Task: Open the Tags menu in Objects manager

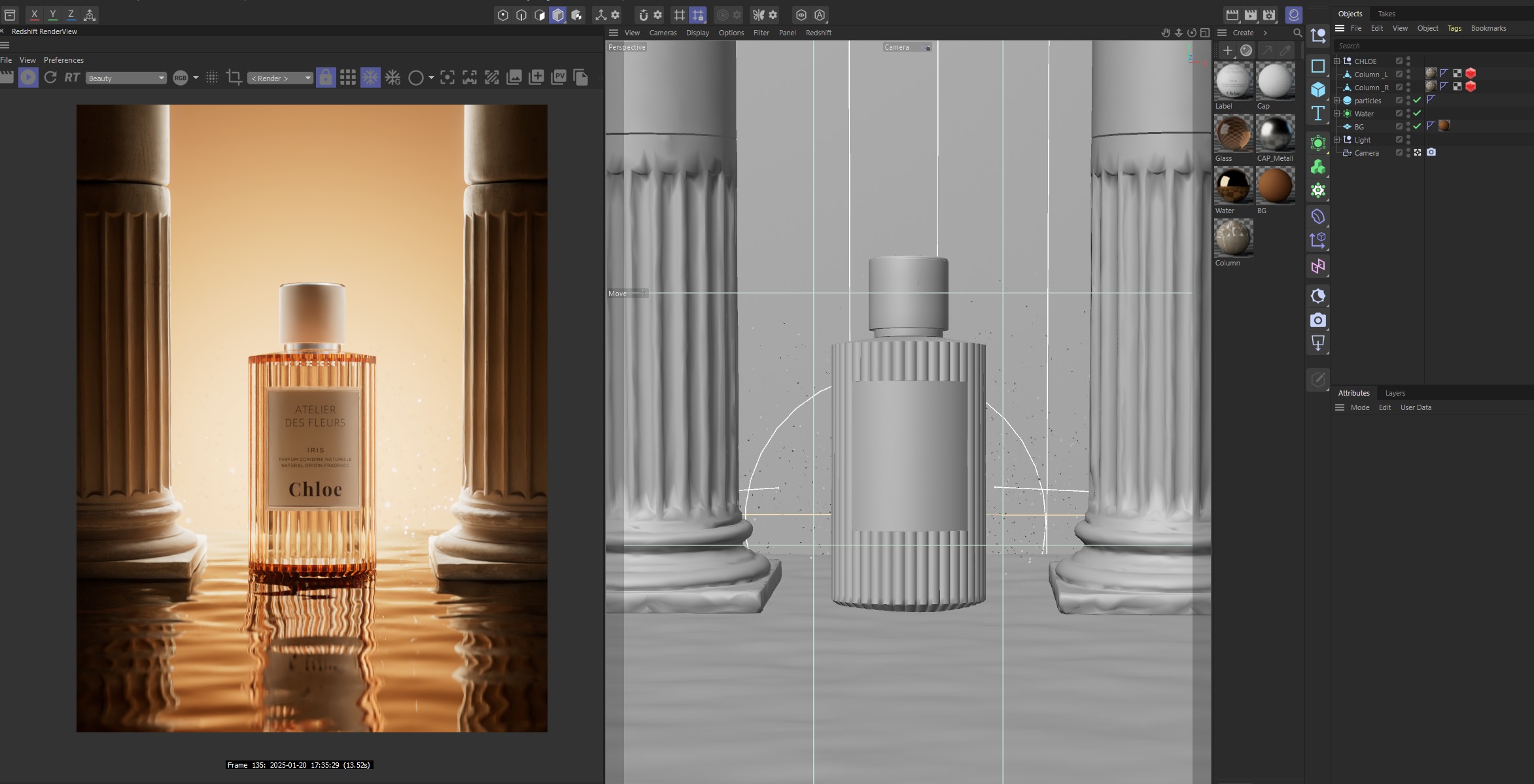Action: pyautogui.click(x=1454, y=27)
